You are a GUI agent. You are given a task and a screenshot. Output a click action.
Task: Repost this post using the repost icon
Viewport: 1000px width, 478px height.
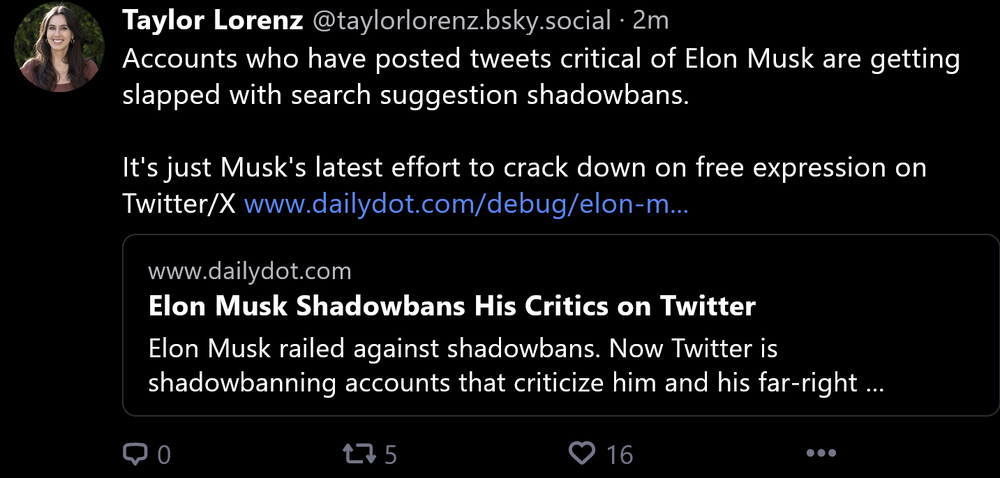pyautogui.click(x=357, y=454)
